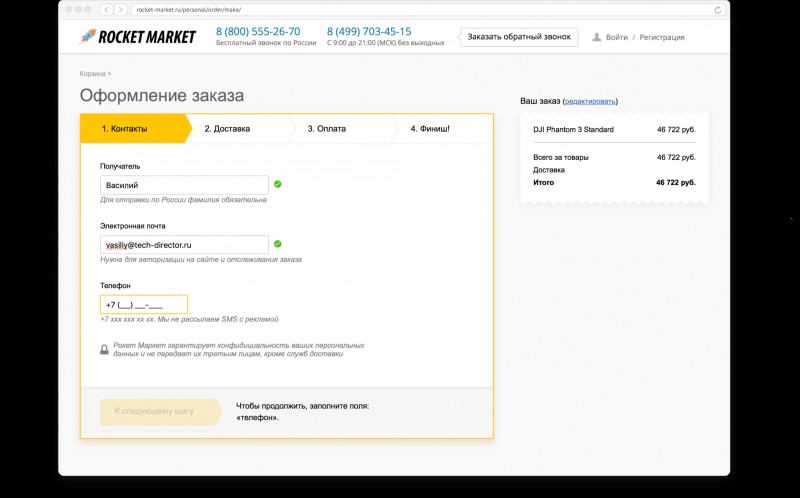Click the Получатель name input field
800x498 pixels.
click(x=184, y=185)
